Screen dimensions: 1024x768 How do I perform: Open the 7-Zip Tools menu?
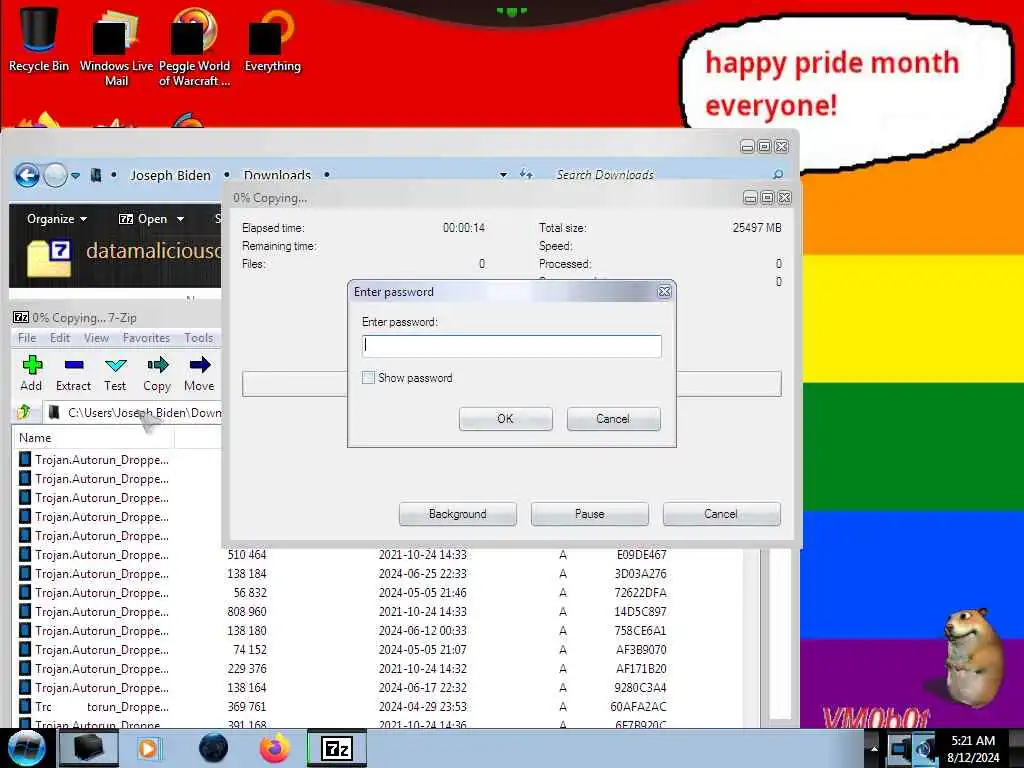199,338
